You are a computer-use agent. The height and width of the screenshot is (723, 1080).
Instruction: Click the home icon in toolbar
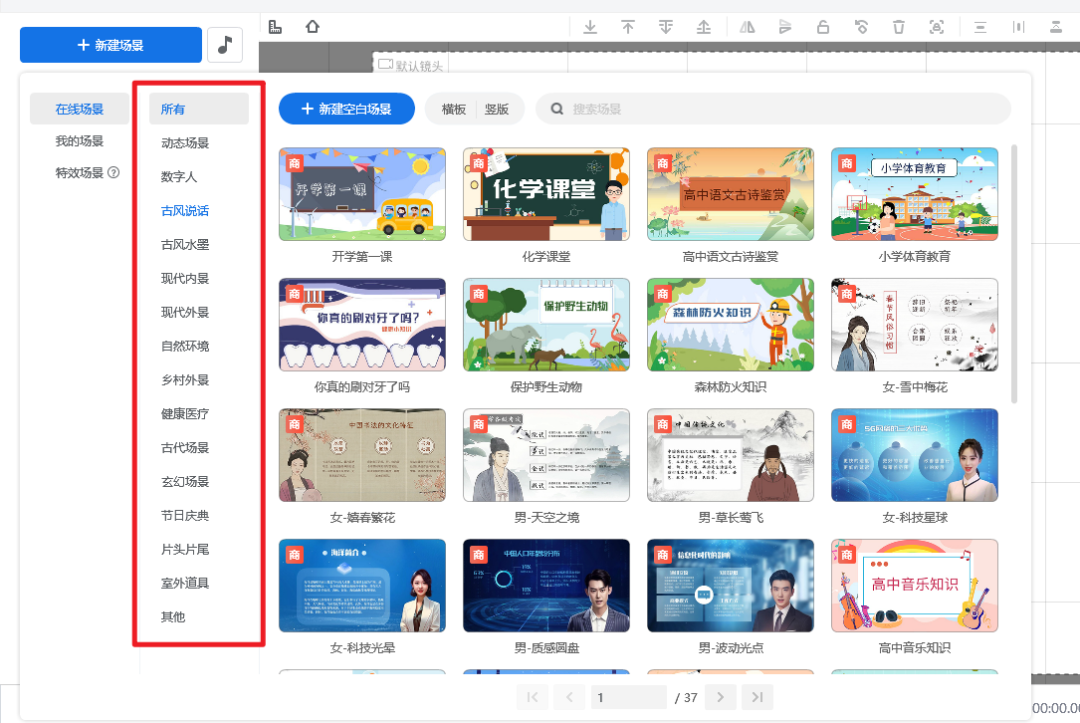point(312,27)
